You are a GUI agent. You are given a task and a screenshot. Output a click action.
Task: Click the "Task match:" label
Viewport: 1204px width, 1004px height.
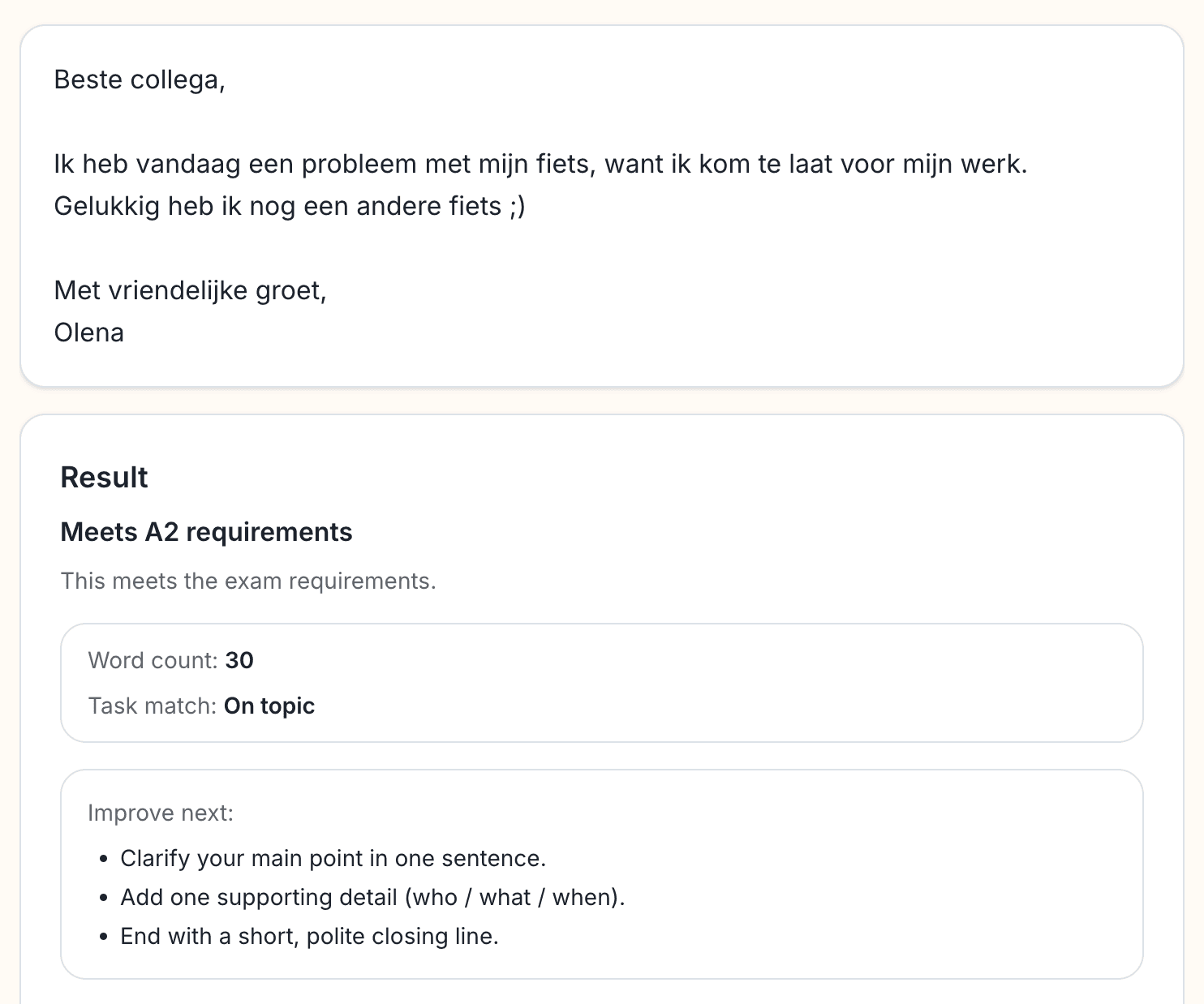pyautogui.click(x=152, y=706)
